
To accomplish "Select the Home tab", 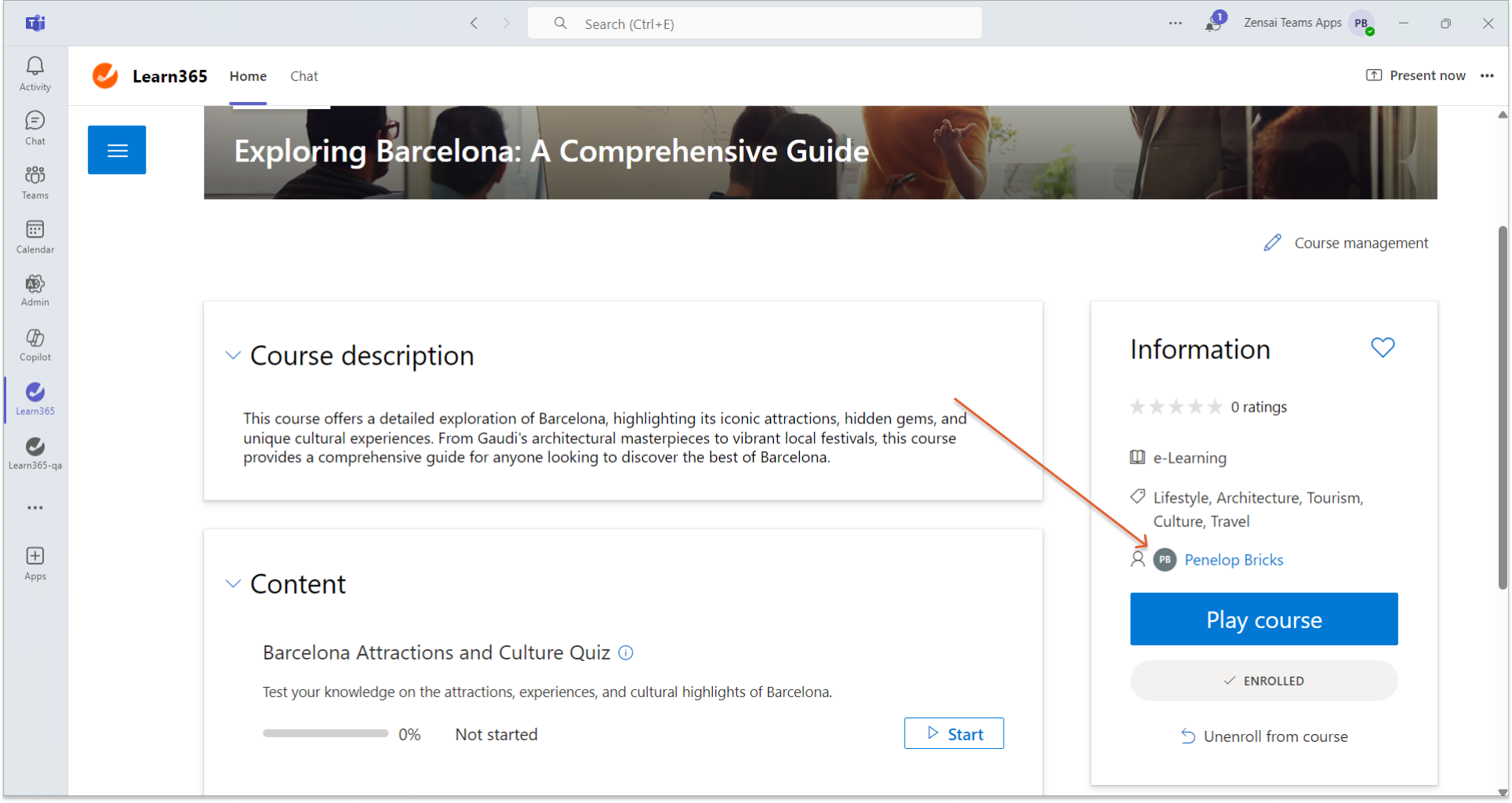I will pos(248,76).
